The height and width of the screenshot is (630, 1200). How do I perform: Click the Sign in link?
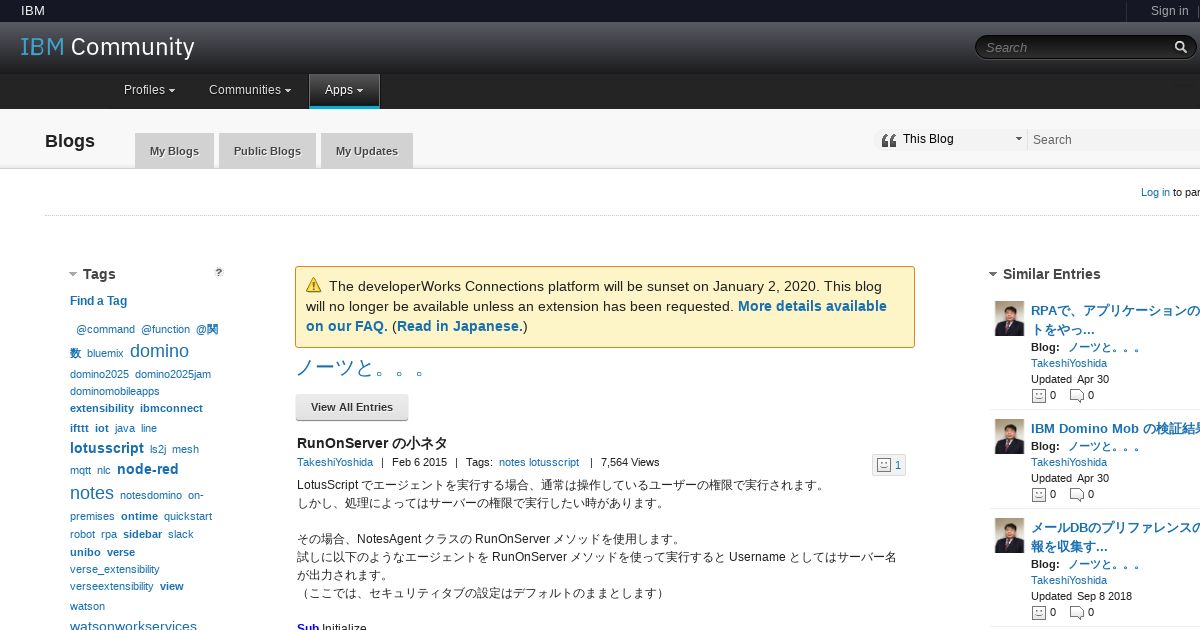point(1169,11)
